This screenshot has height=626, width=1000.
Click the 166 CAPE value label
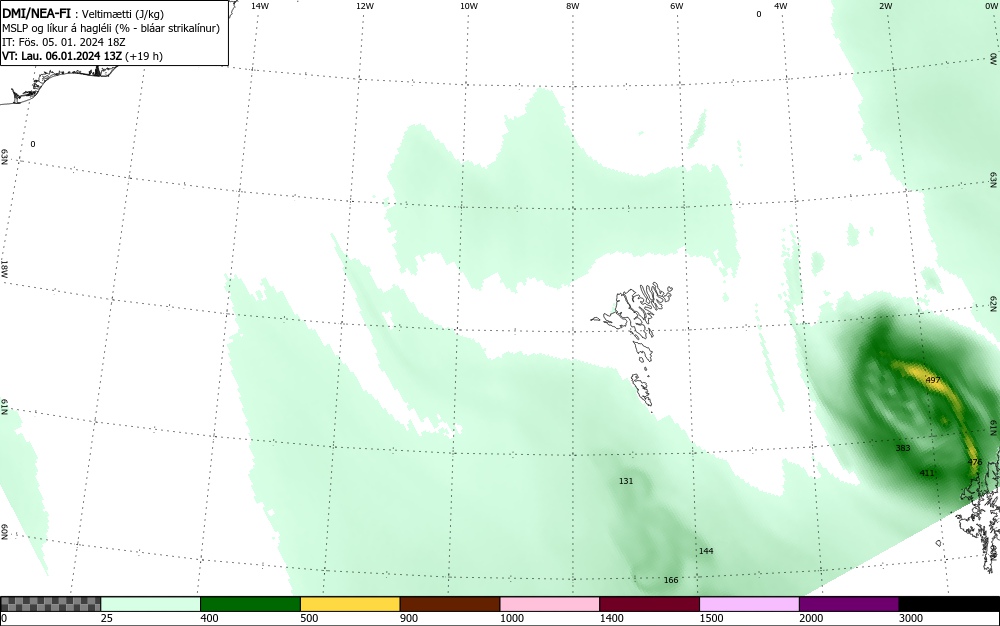click(x=671, y=580)
